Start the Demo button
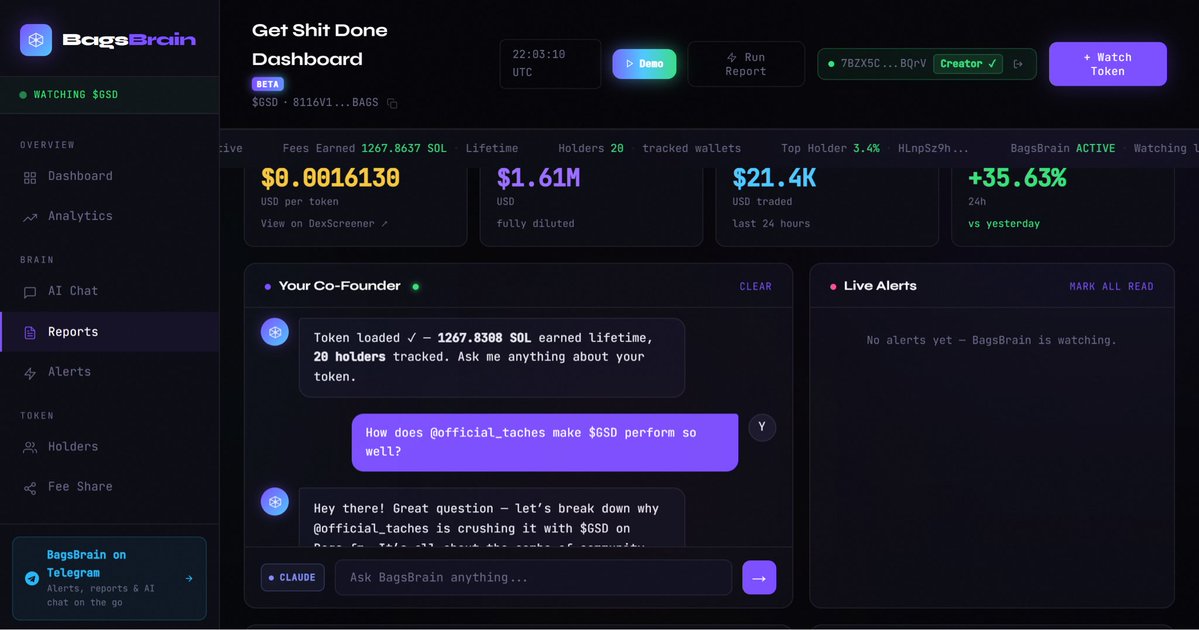The width and height of the screenshot is (1199, 630). pyautogui.click(x=644, y=64)
